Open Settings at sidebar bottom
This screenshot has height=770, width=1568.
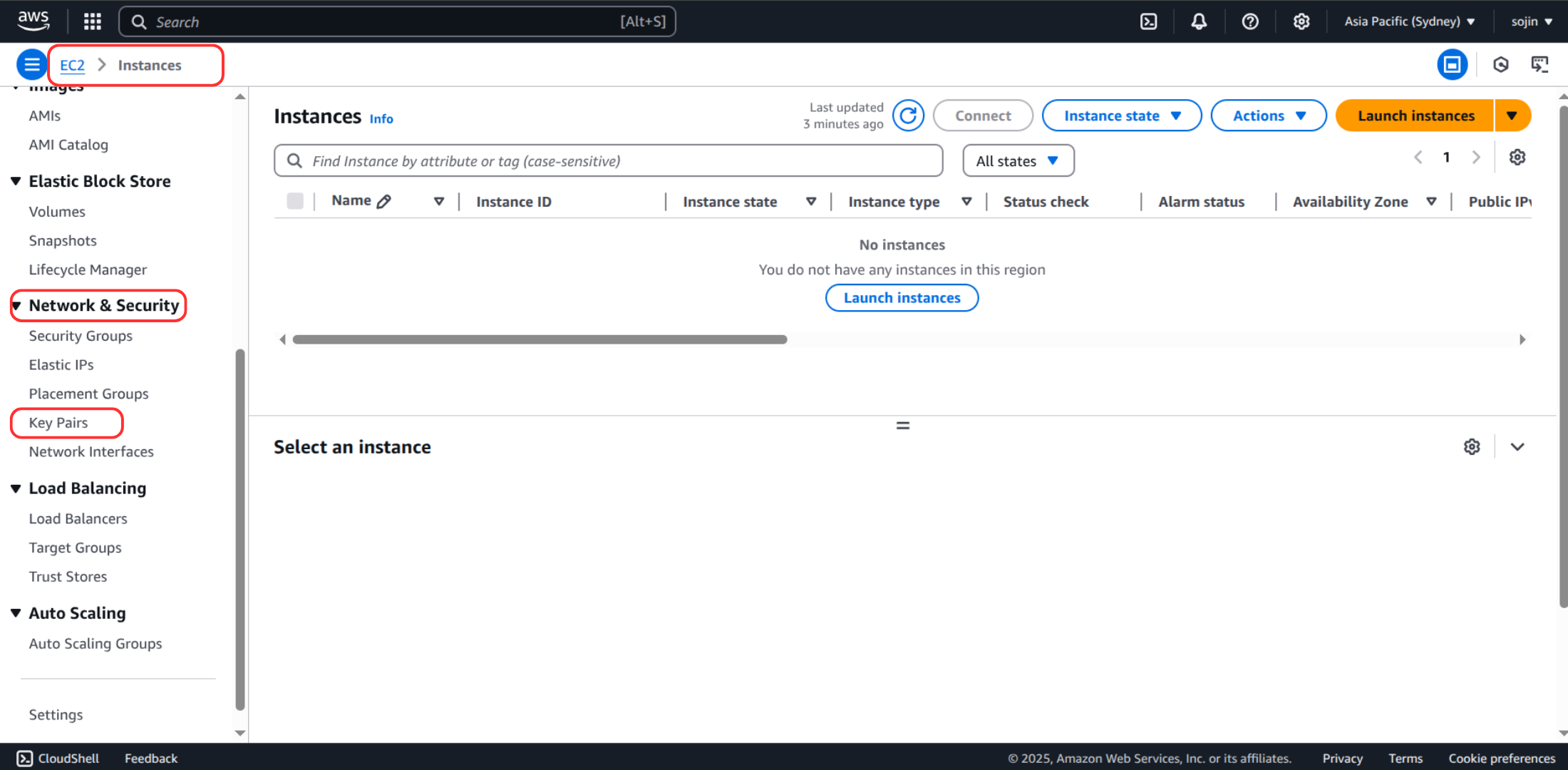pyautogui.click(x=56, y=714)
